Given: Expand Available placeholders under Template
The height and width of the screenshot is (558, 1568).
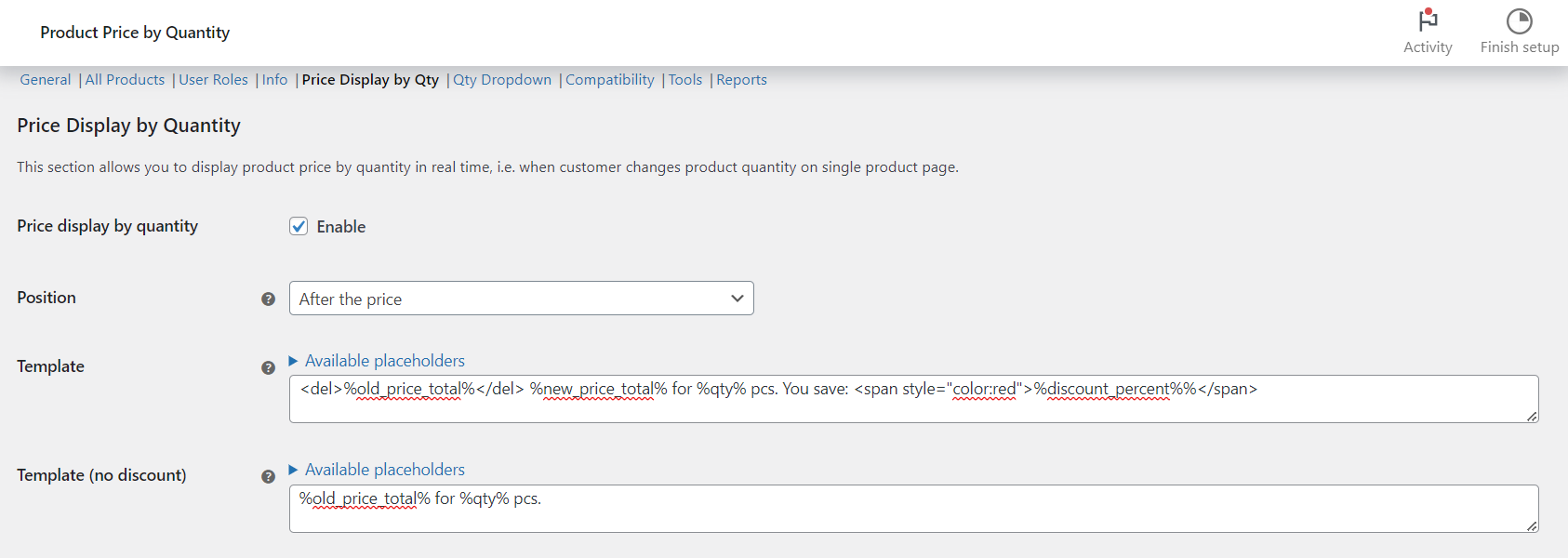Looking at the screenshot, I should tap(377, 361).
